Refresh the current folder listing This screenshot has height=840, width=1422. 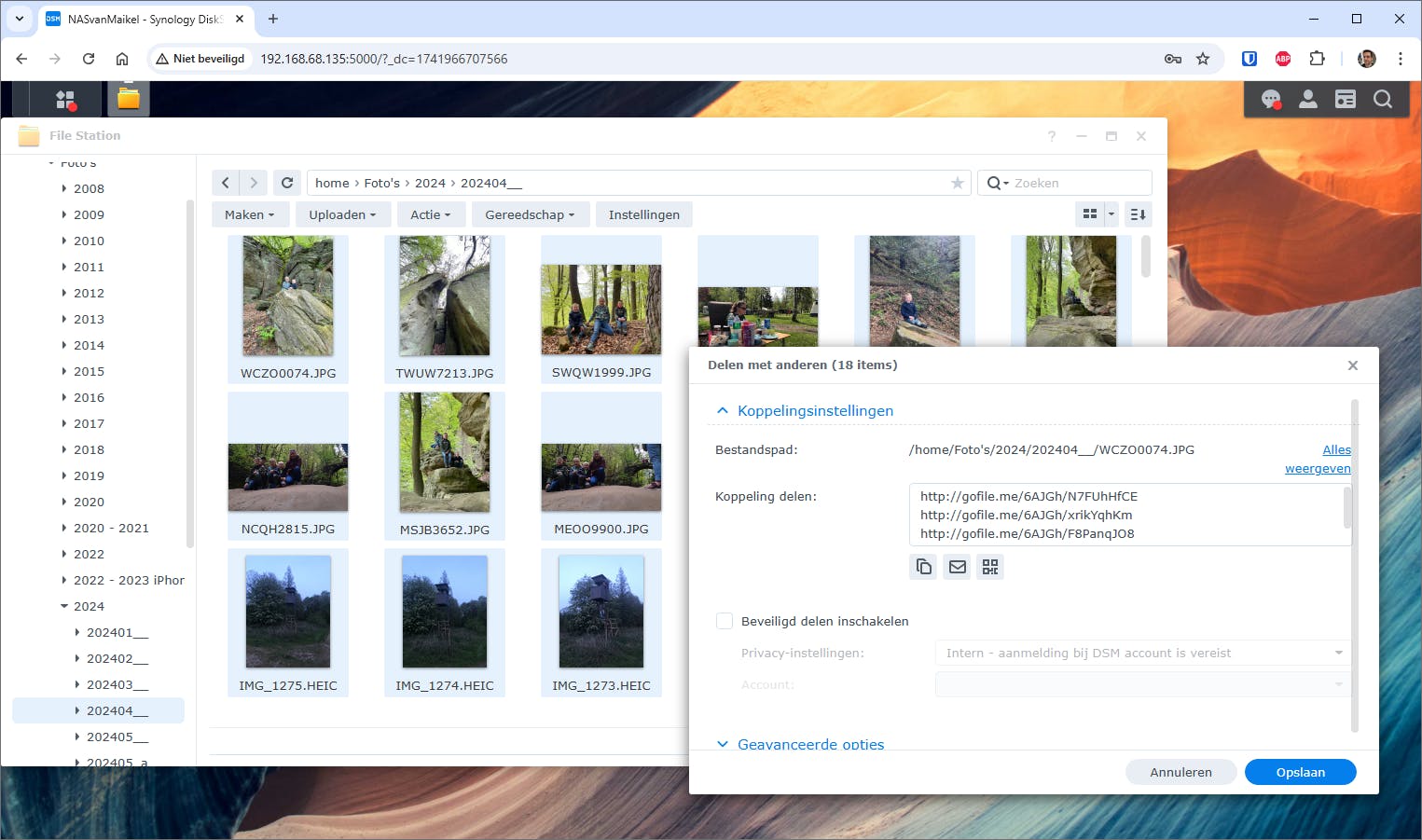287,183
